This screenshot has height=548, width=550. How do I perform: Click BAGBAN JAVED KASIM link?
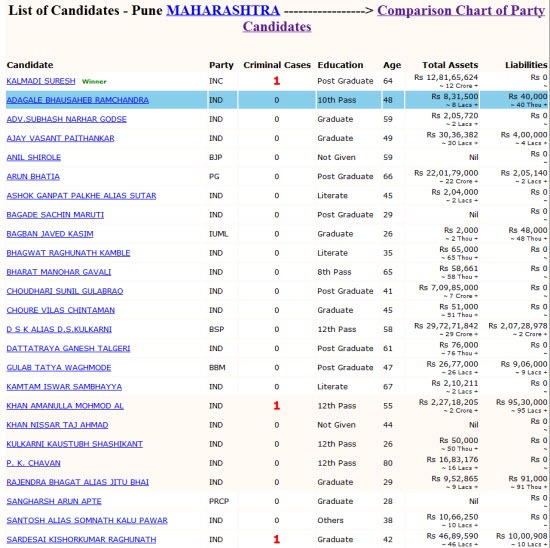[50, 234]
